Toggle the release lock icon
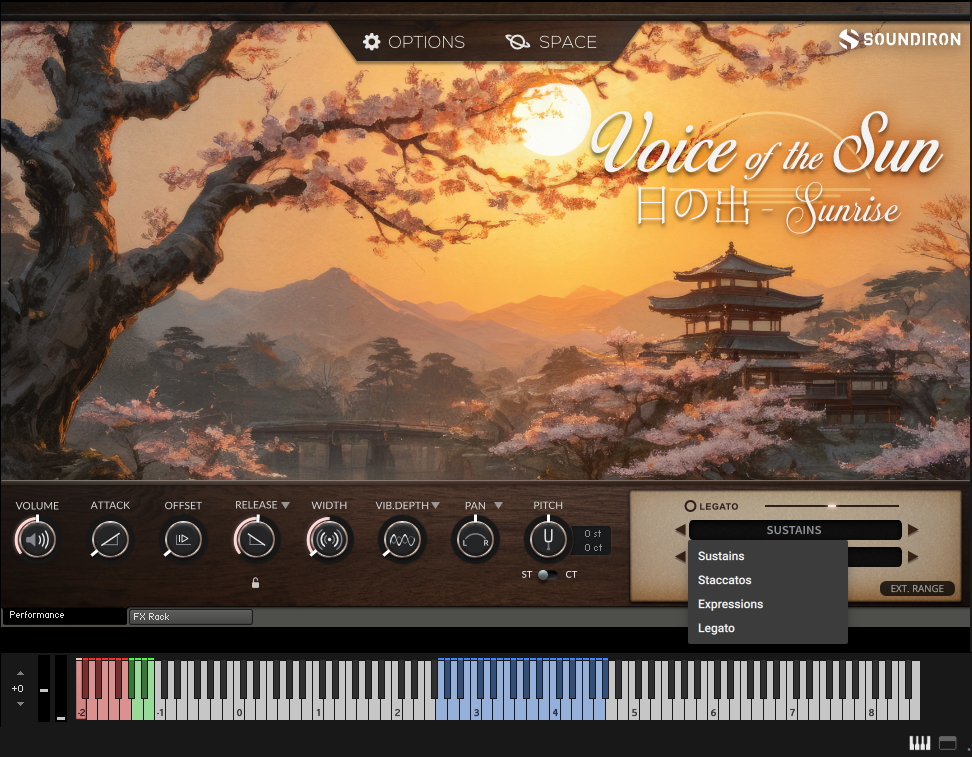 pos(256,583)
